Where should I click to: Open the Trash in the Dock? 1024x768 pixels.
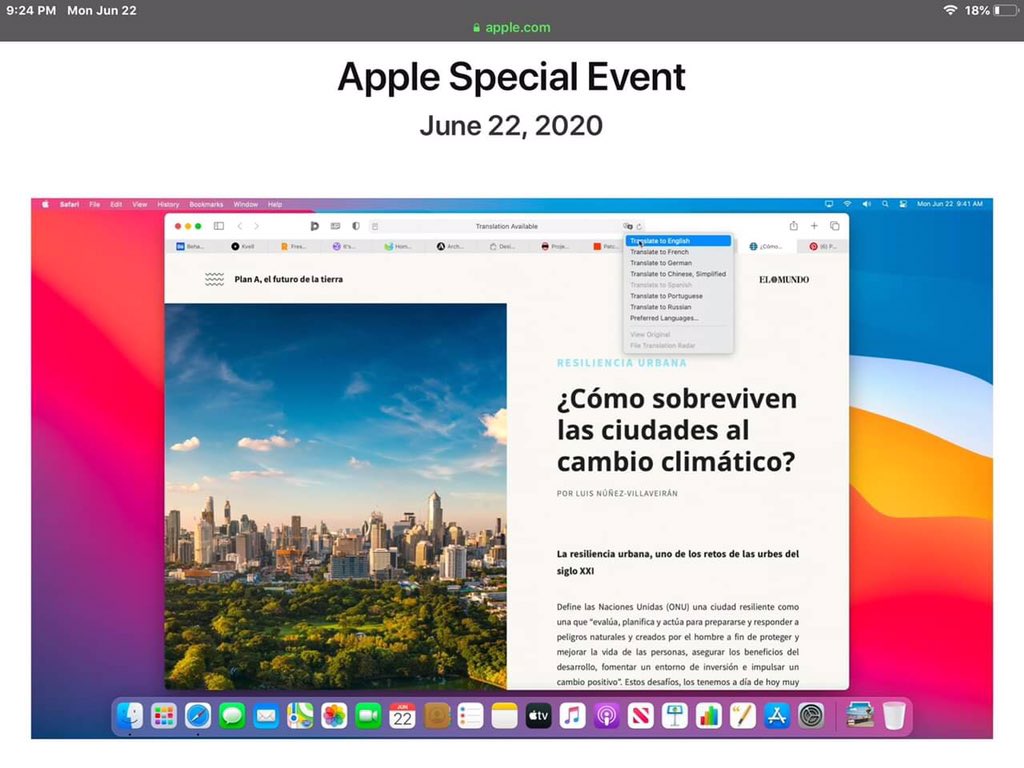click(x=894, y=716)
